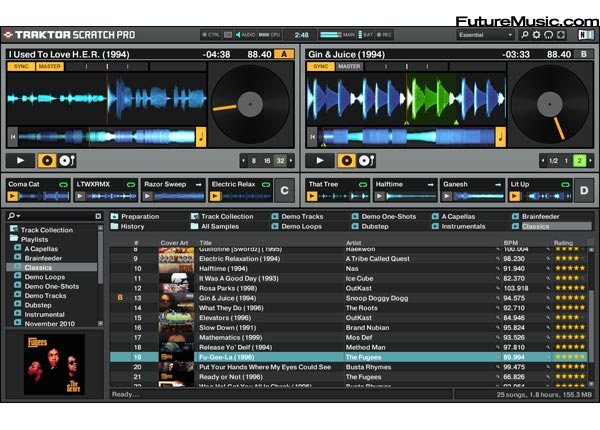Open the search options dropdown in browser
The image size is (600, 430).
(x=14, y=216)
